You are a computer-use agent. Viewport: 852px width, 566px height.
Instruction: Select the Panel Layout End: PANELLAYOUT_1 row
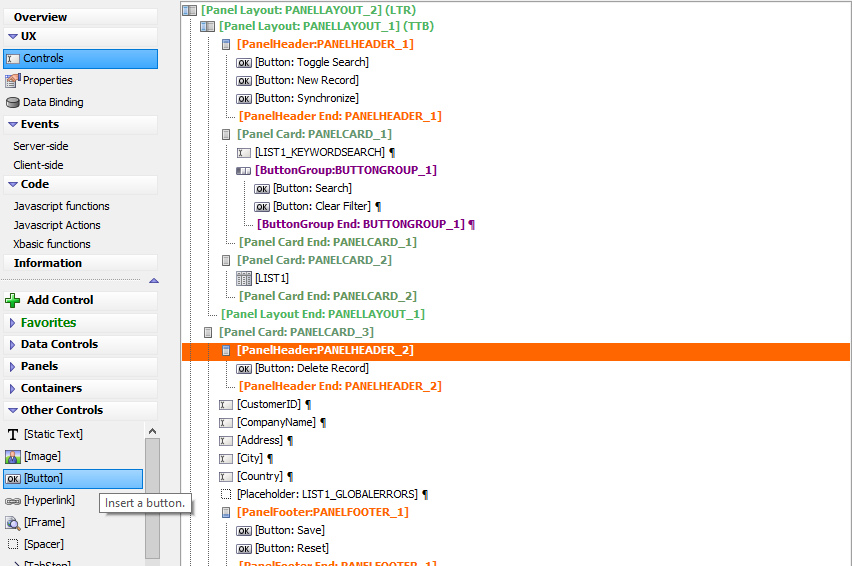323,315
